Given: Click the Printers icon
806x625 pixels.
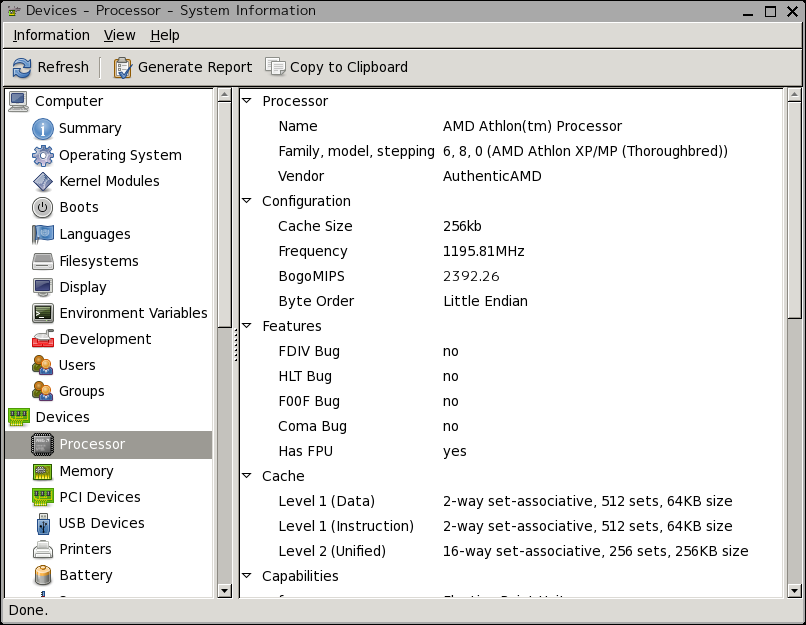Looking at the screenshot, I should tap(43, 549).
